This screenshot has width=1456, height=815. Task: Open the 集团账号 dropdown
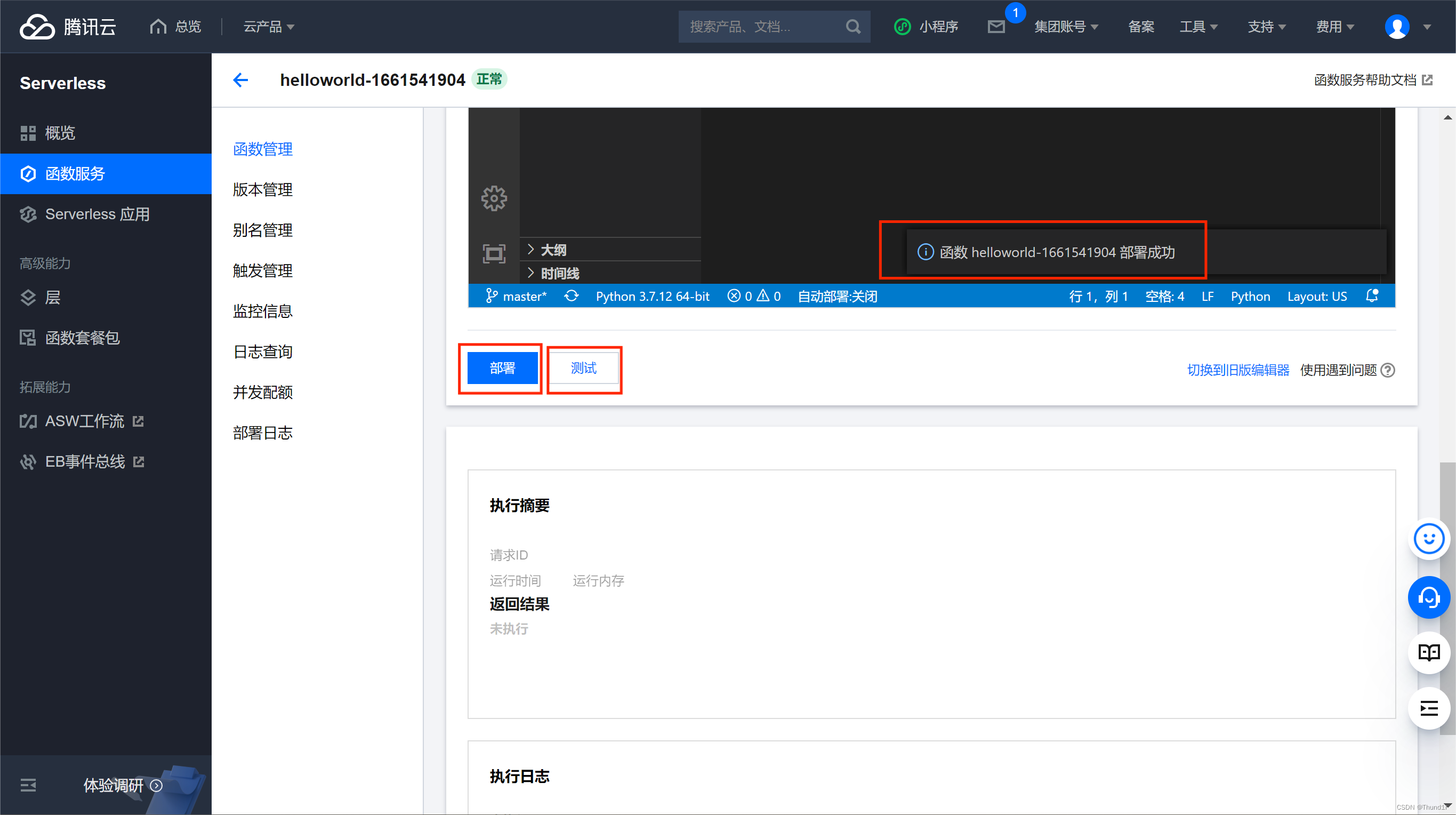[x=1066, y=27]
